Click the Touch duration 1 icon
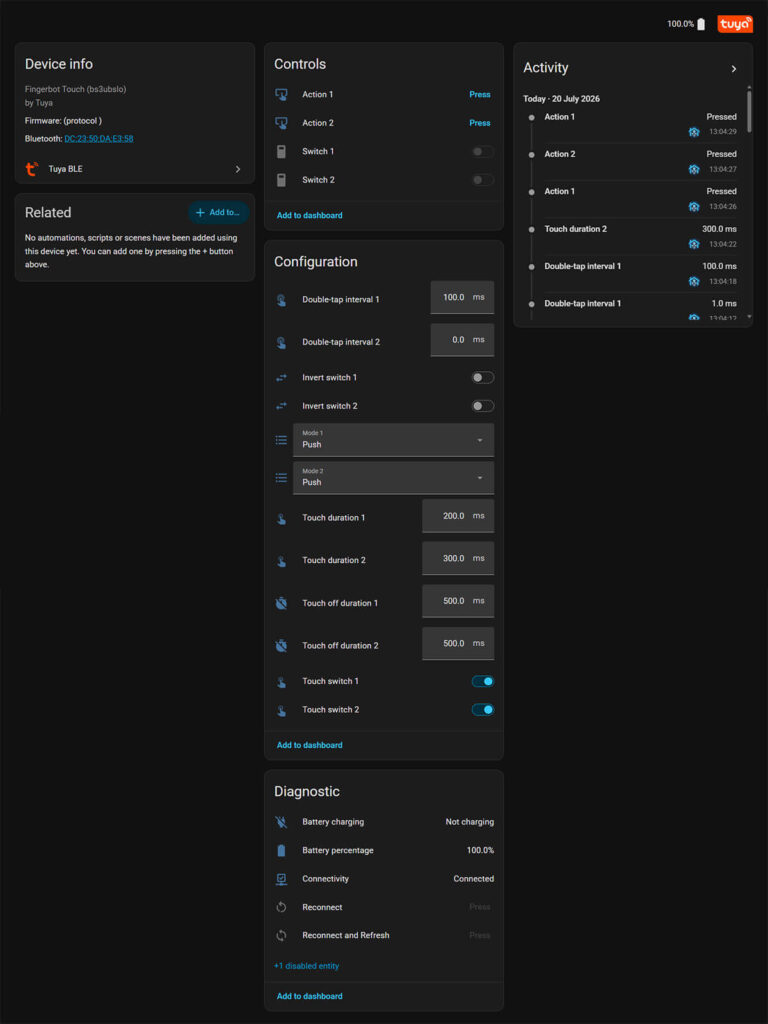Image resolution: width=768 pixels, height=1024 pixels. pos(281,519)
